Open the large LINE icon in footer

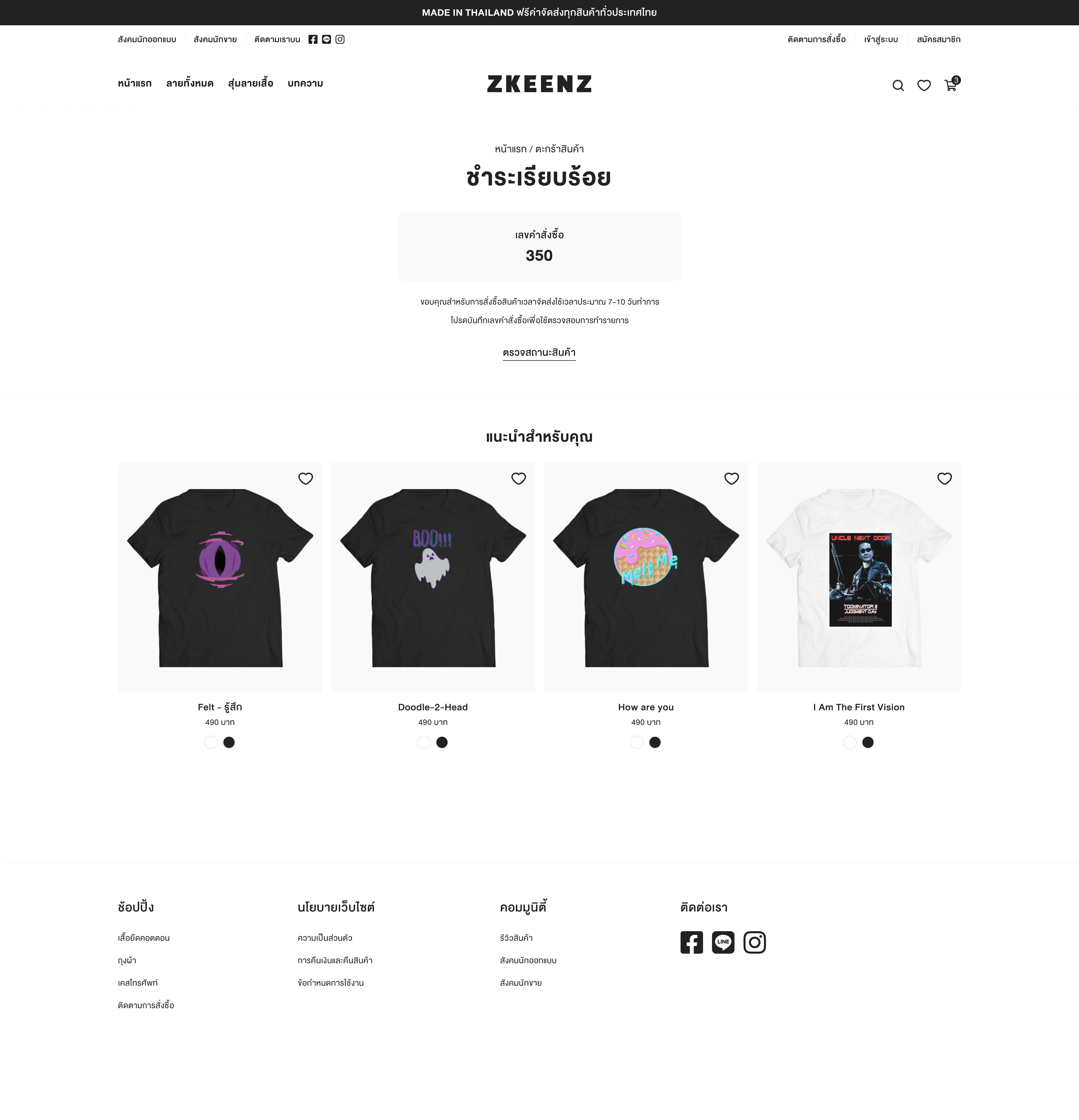click(723, 942)
